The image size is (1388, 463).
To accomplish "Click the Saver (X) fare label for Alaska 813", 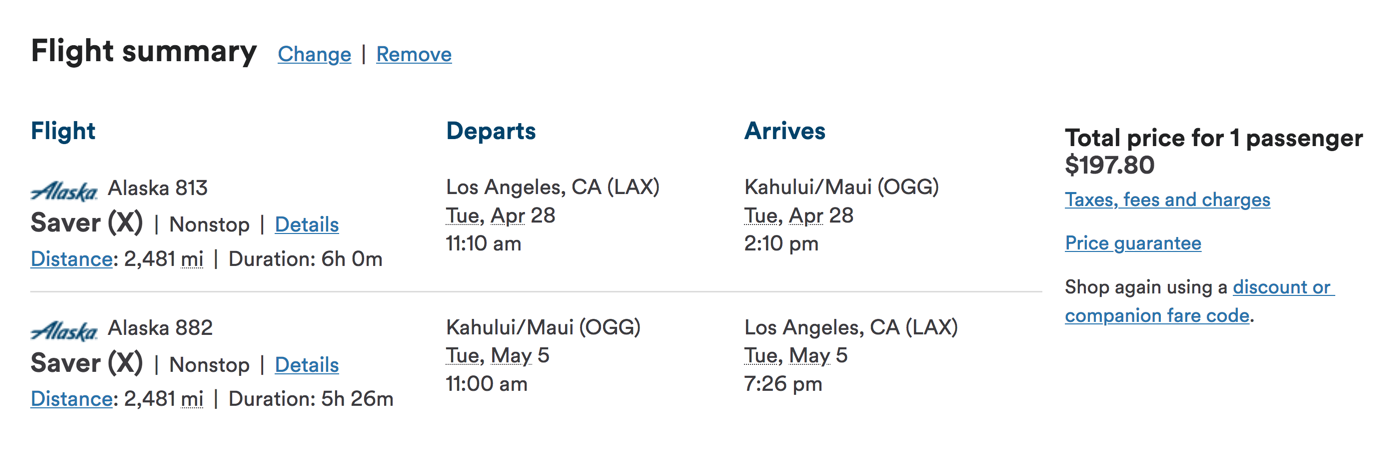I will (x=87, y=223).
